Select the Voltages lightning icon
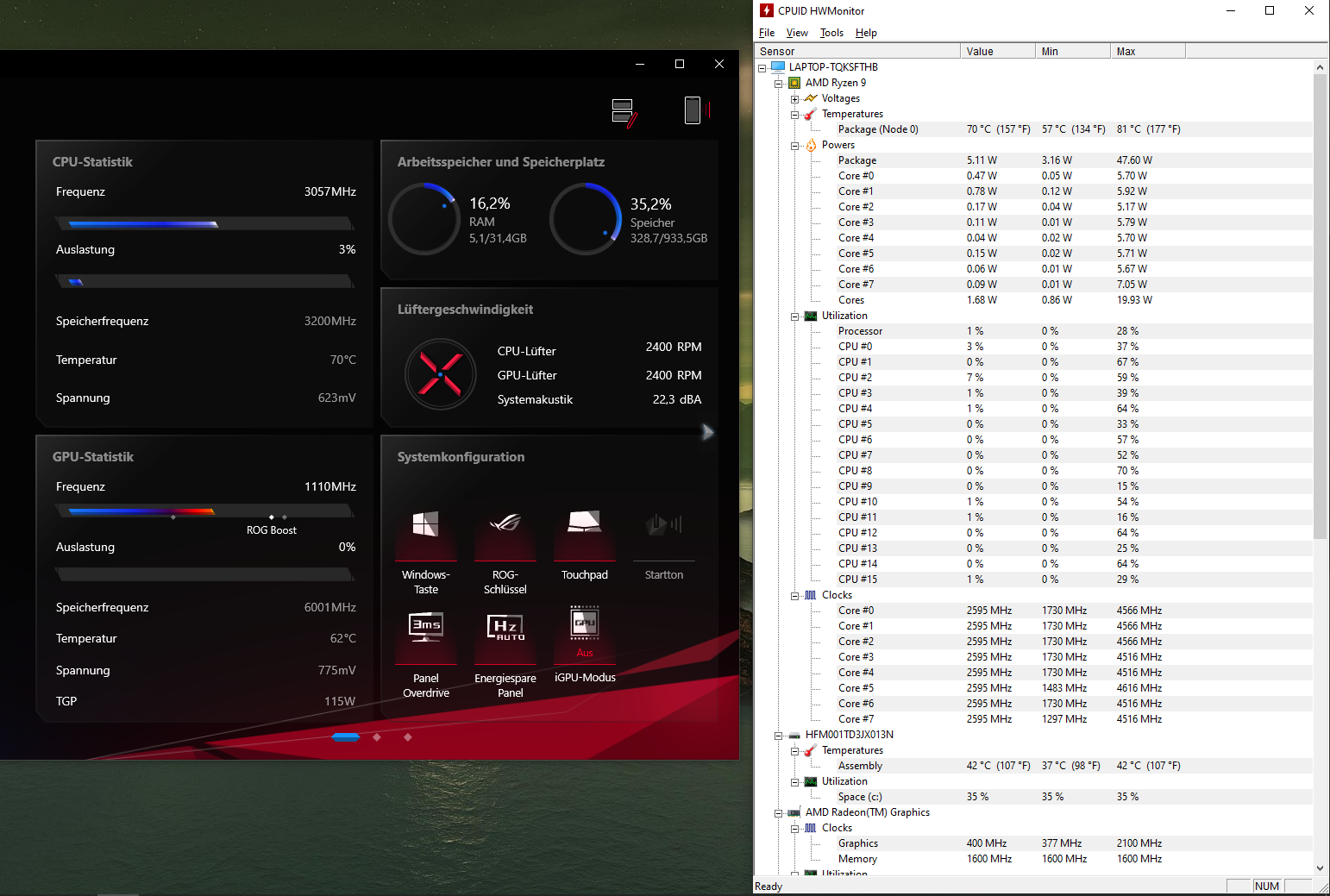Screen dimensions: 1330x896 pos(811,98)
